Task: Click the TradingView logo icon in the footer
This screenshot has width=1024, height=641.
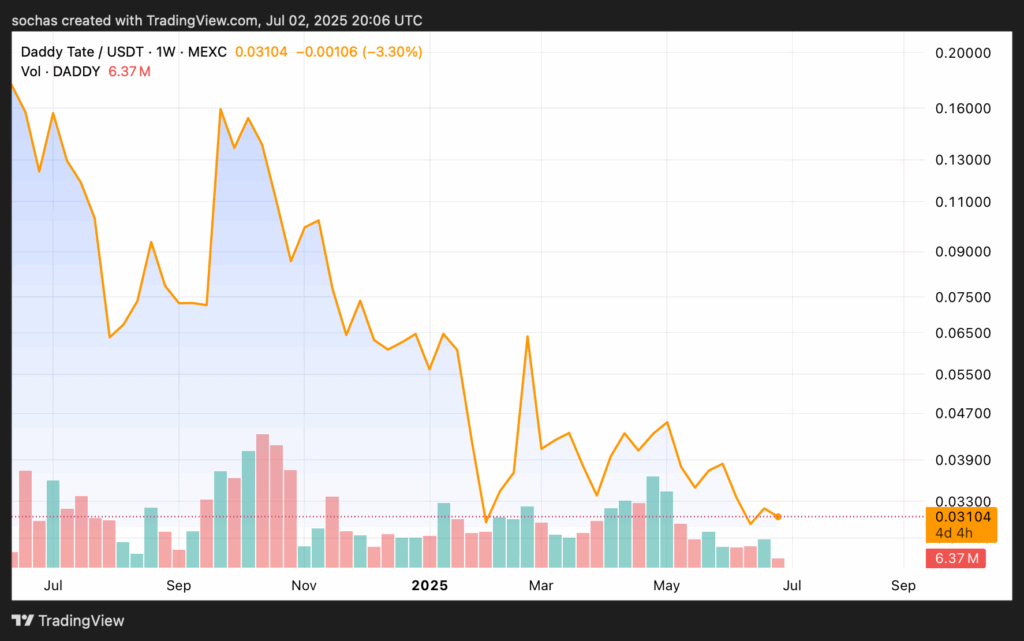Action: pyautogui.click(x=23, y=620)
